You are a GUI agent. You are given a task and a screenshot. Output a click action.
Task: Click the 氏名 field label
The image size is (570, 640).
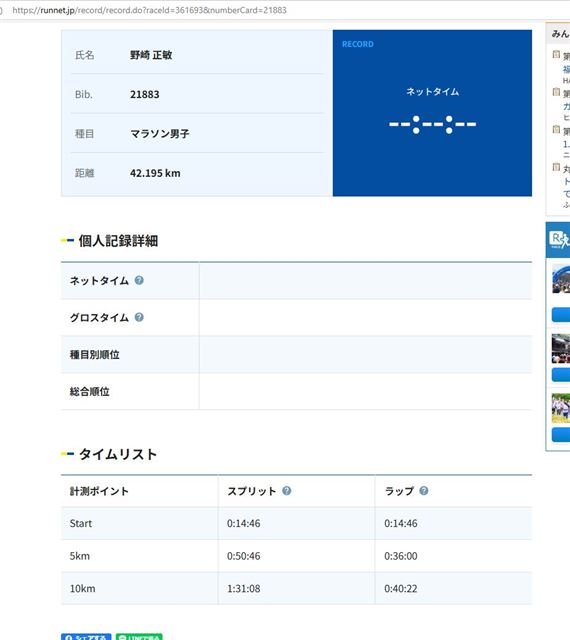click(x=85, y=55)
